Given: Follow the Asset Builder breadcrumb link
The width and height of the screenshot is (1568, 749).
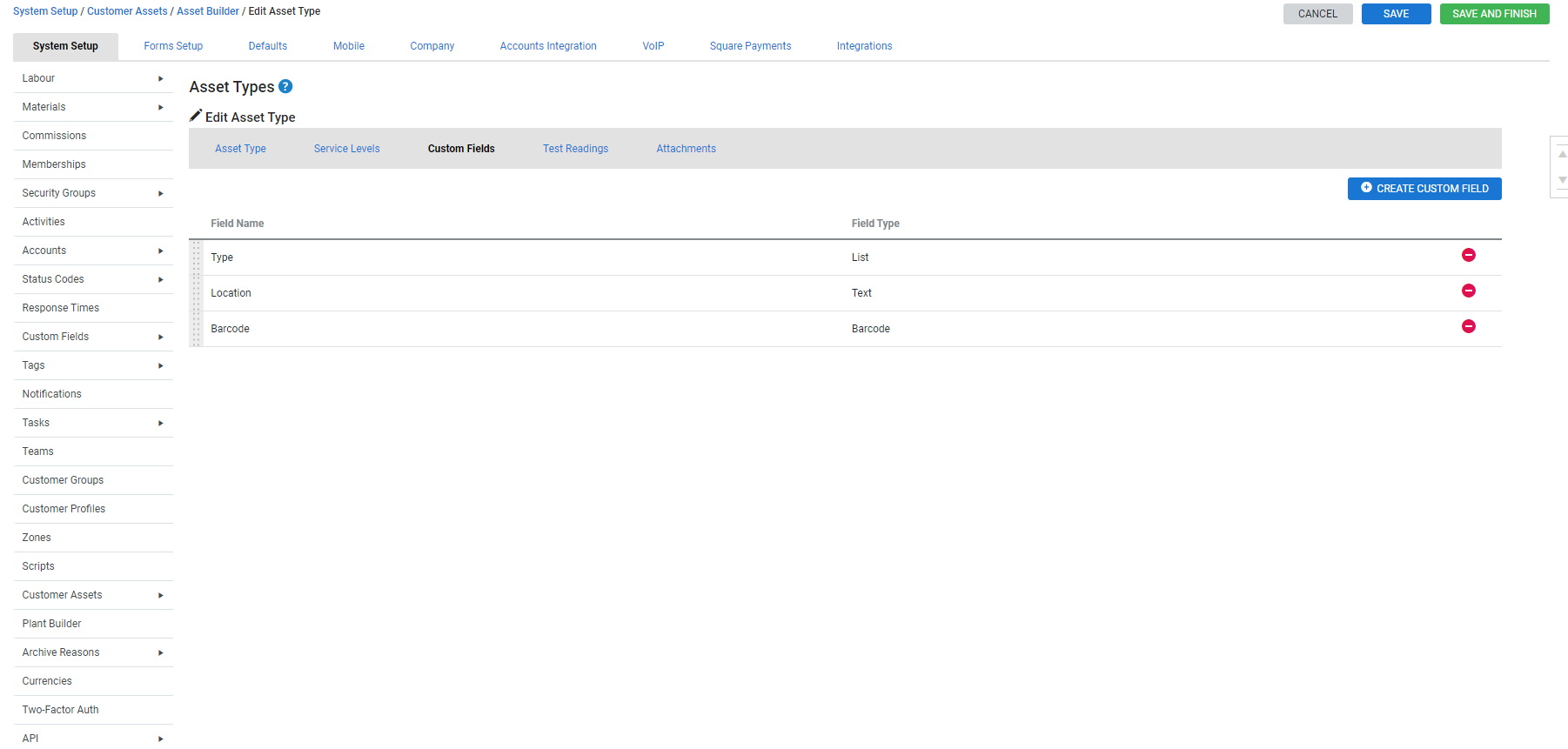Looking at the screenshot, I should (207, 11).
